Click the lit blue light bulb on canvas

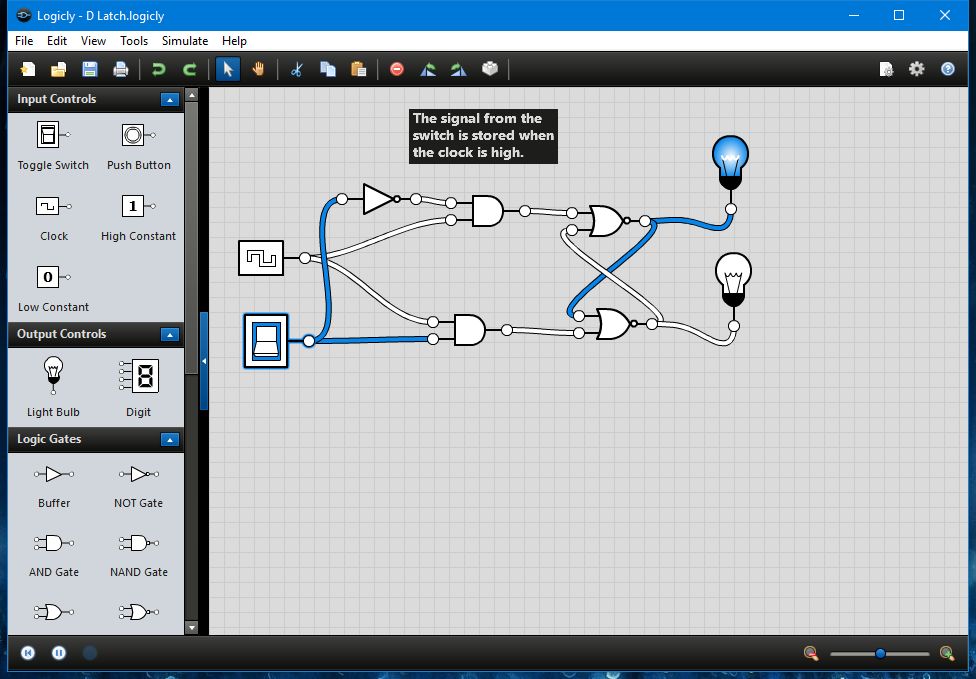point(730,162)
